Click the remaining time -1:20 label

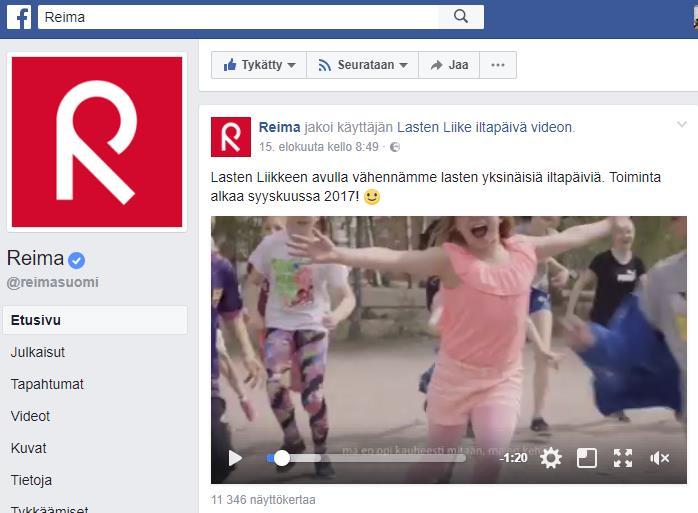coord(513,458)
